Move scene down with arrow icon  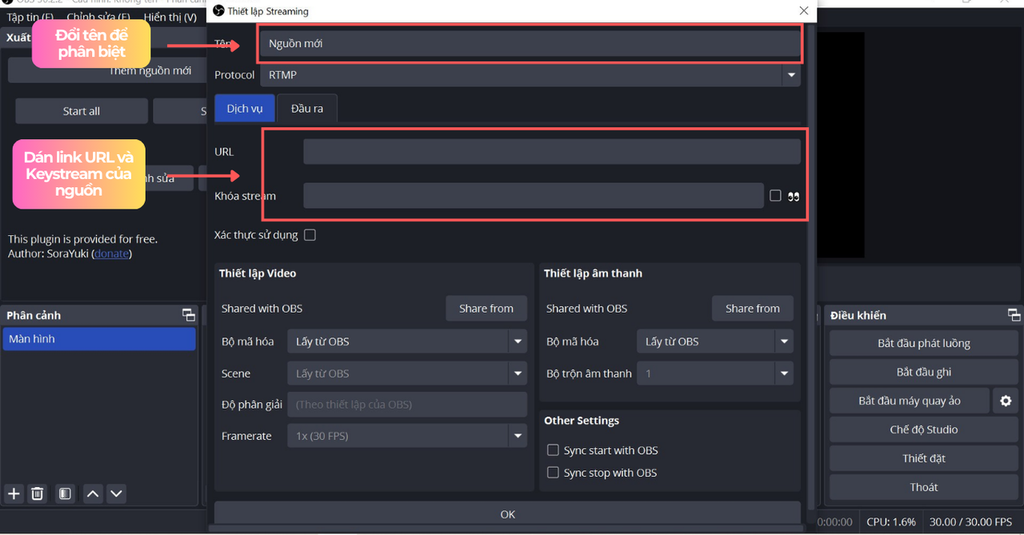click(x=116, y=494)
